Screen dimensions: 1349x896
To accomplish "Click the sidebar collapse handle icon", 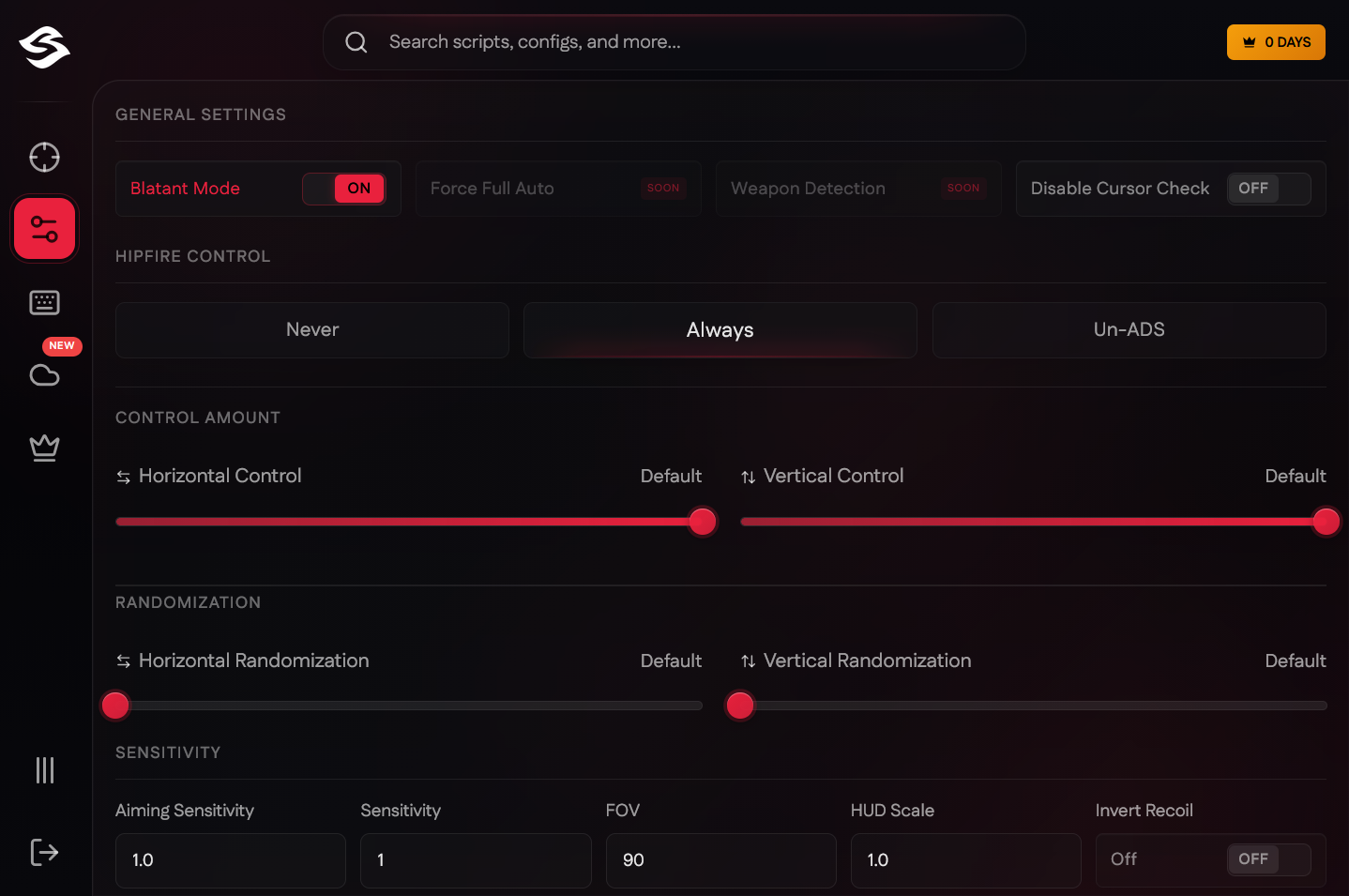I will pos(44,770).
